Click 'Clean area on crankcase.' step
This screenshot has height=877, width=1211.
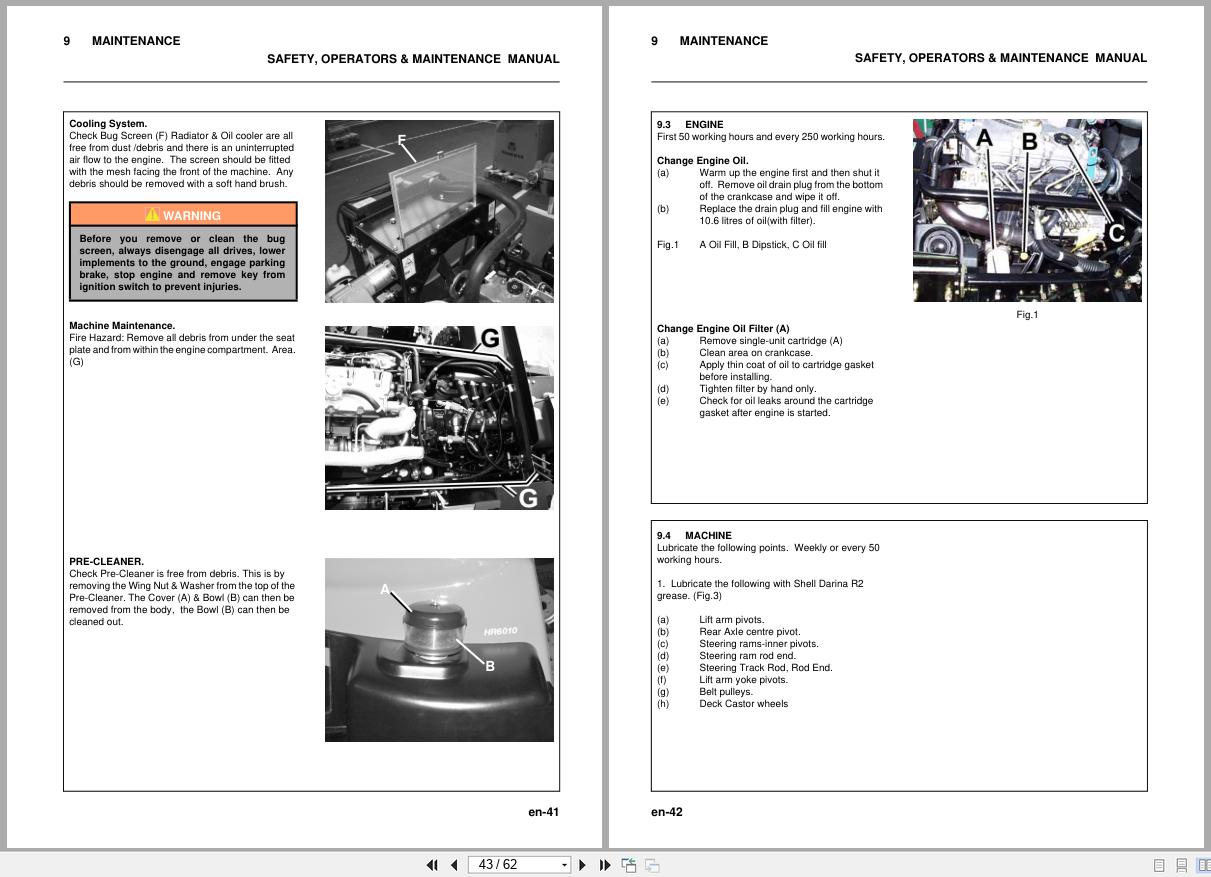(756, 353)
